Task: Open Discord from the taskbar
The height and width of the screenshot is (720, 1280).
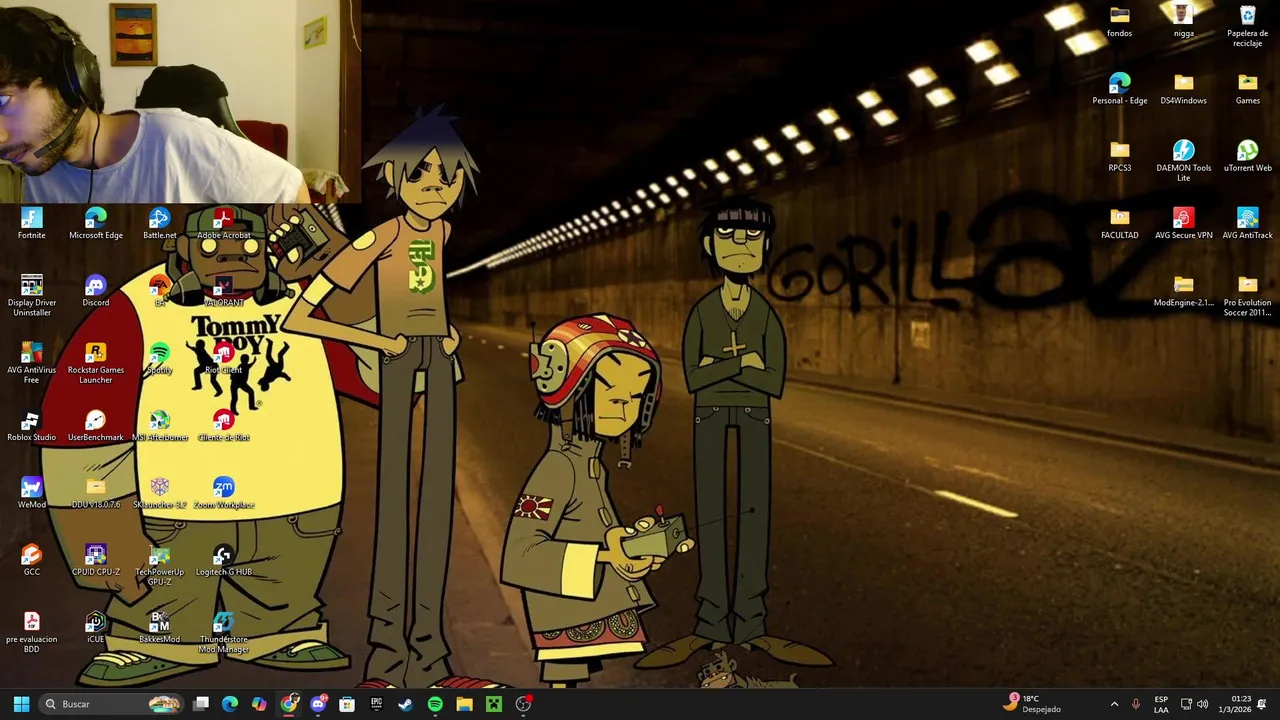Action: coord(318,704)
